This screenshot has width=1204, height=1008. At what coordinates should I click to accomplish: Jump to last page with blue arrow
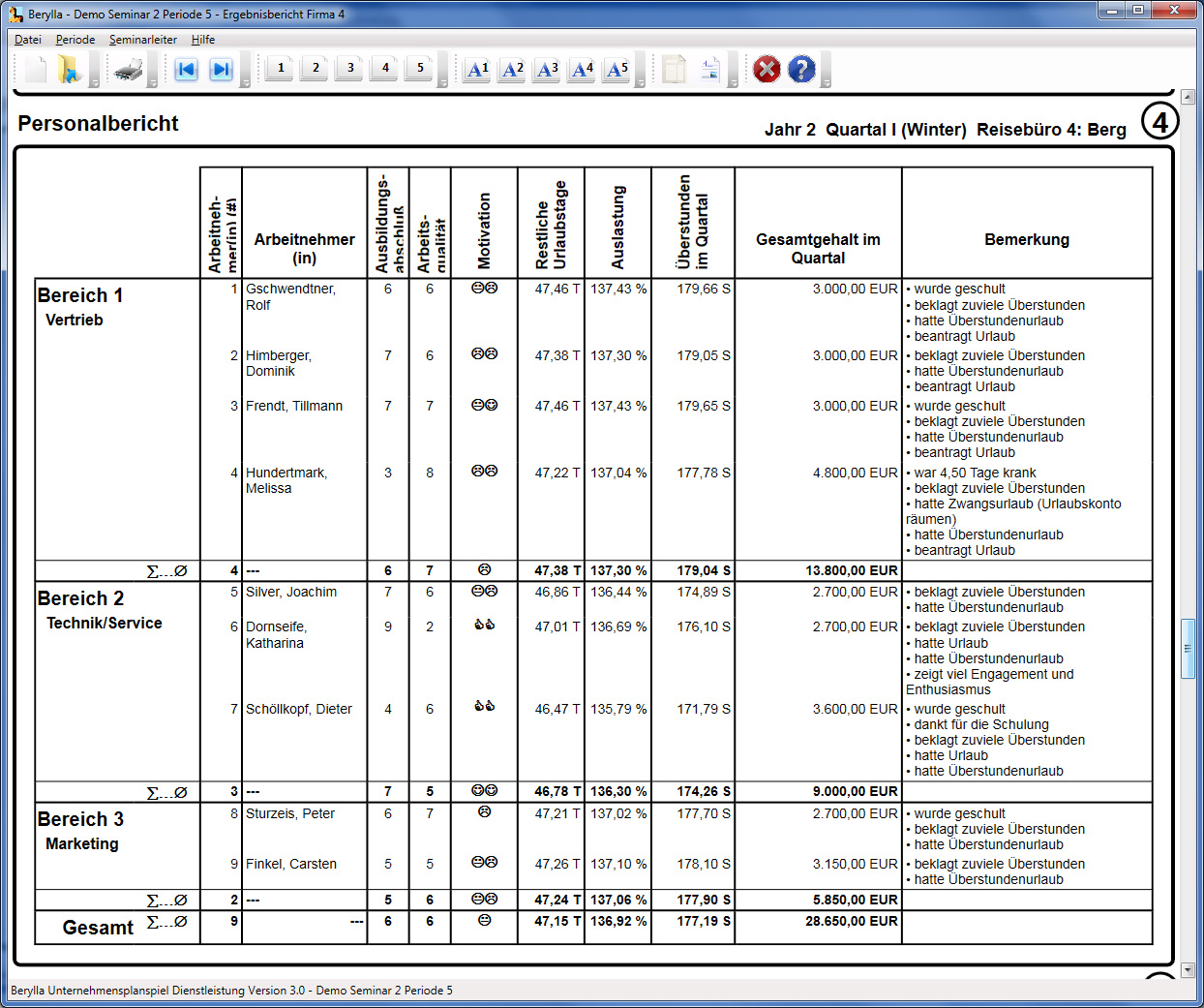tap(222, 70)
